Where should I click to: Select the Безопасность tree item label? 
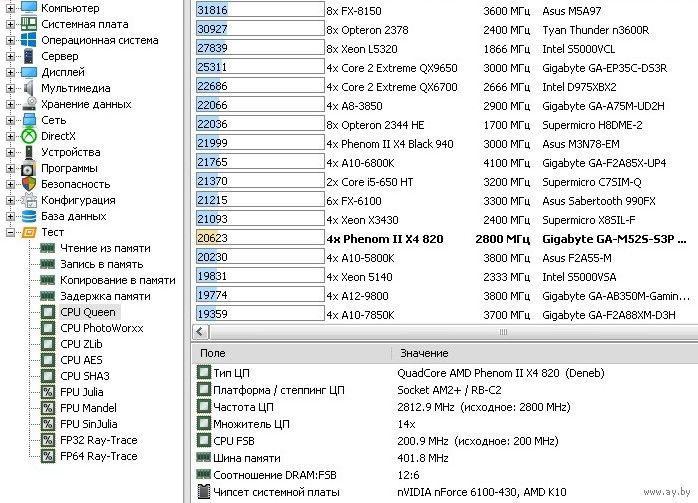pyautogui.click(x=75, y=184)
